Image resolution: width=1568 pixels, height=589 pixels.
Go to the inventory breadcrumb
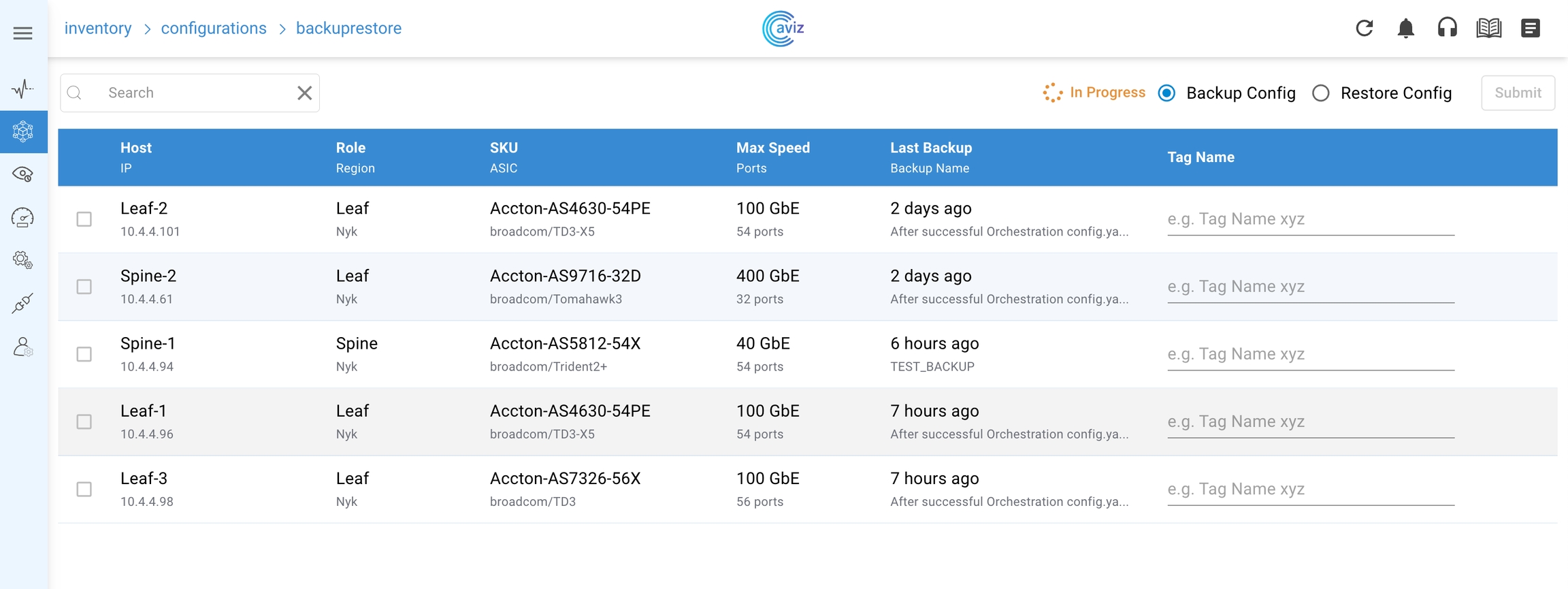[98, 29]
